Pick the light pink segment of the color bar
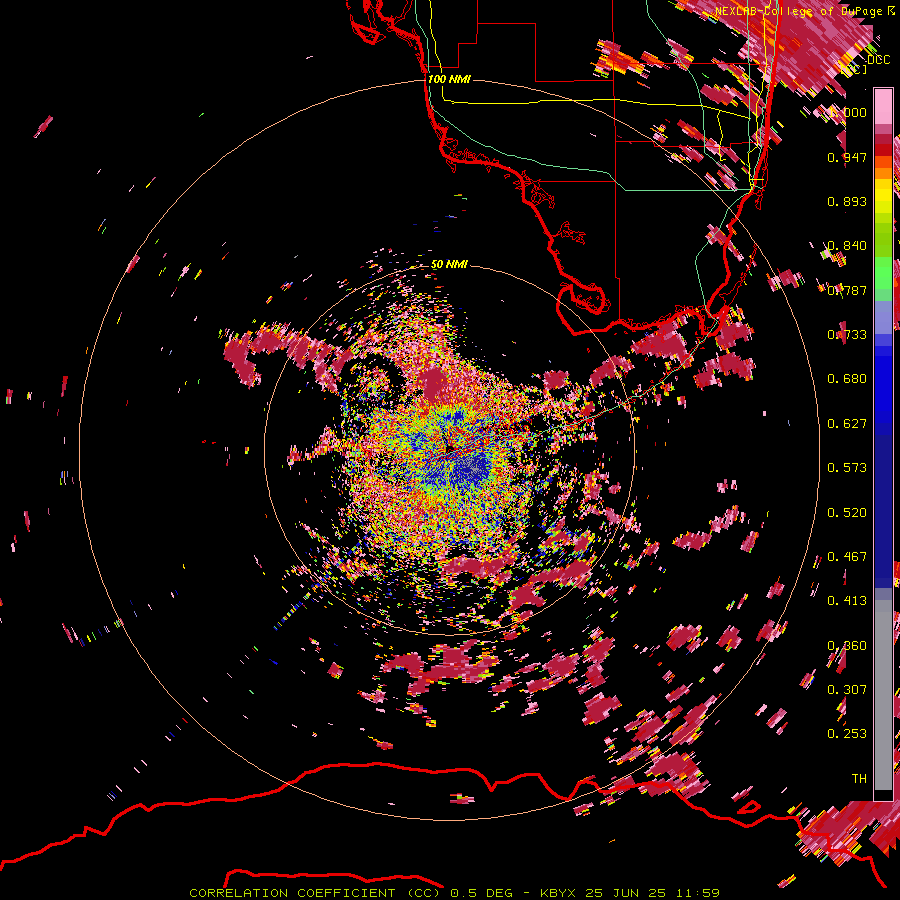This screenshot has width=900, height=900. (x=883, y=106)
